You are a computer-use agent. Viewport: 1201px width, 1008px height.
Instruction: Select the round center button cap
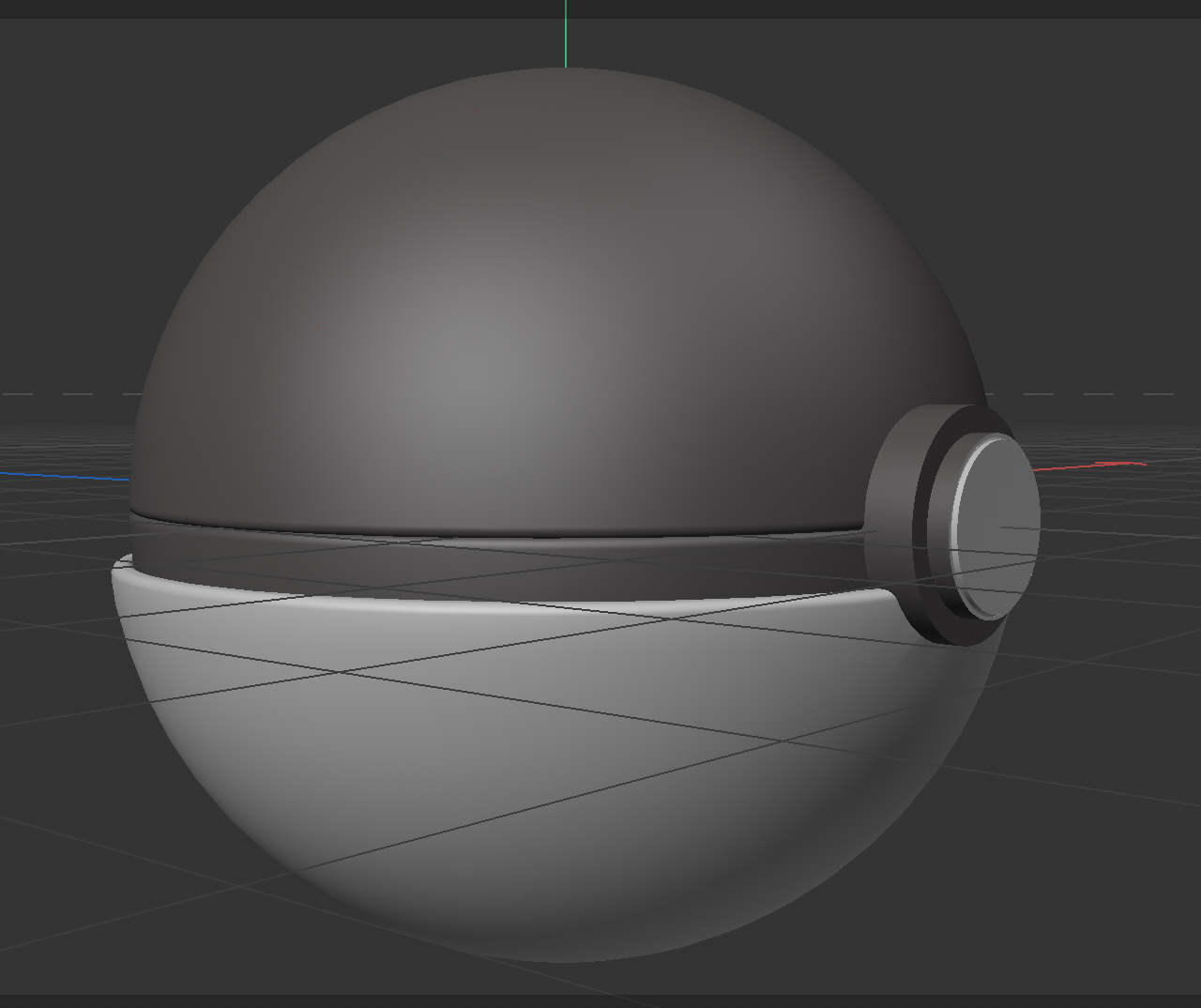pyautogui.click(x=996, y=526)
